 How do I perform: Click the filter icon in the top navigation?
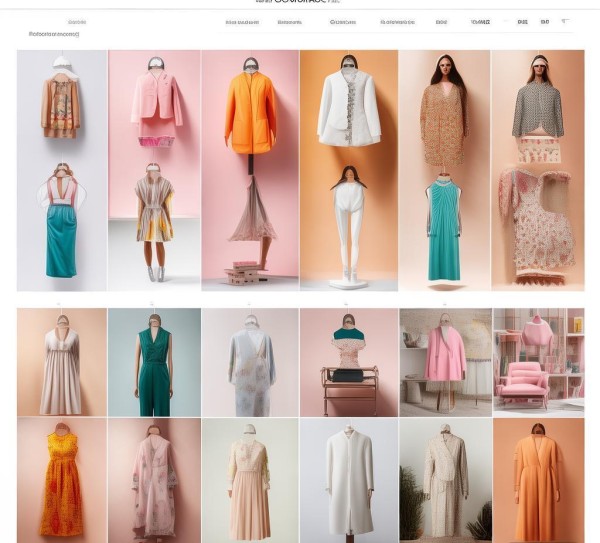(565, 21)
